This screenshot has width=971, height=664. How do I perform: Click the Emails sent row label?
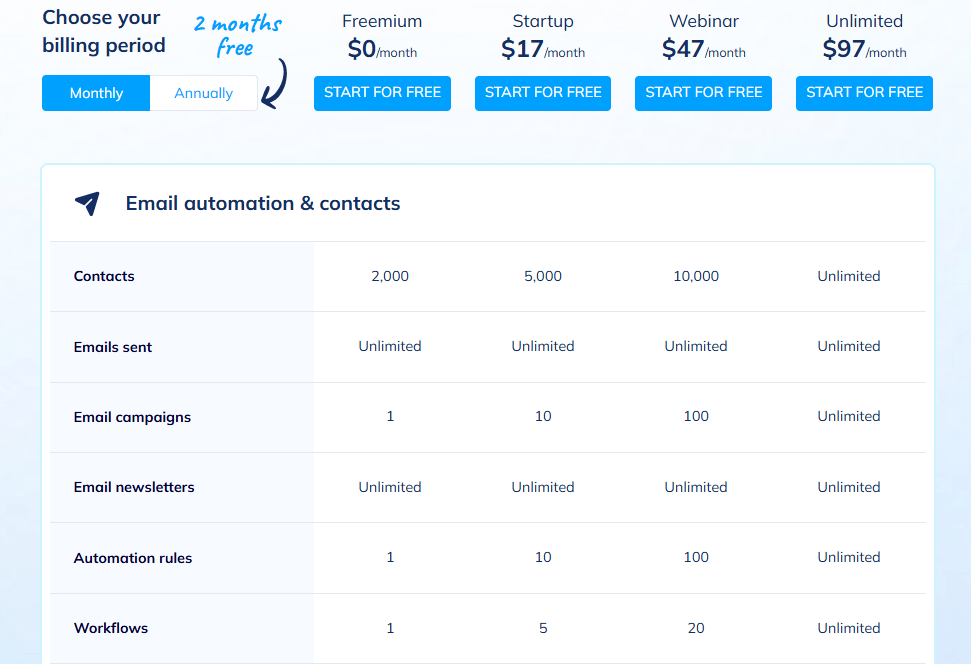pos(113,347)
